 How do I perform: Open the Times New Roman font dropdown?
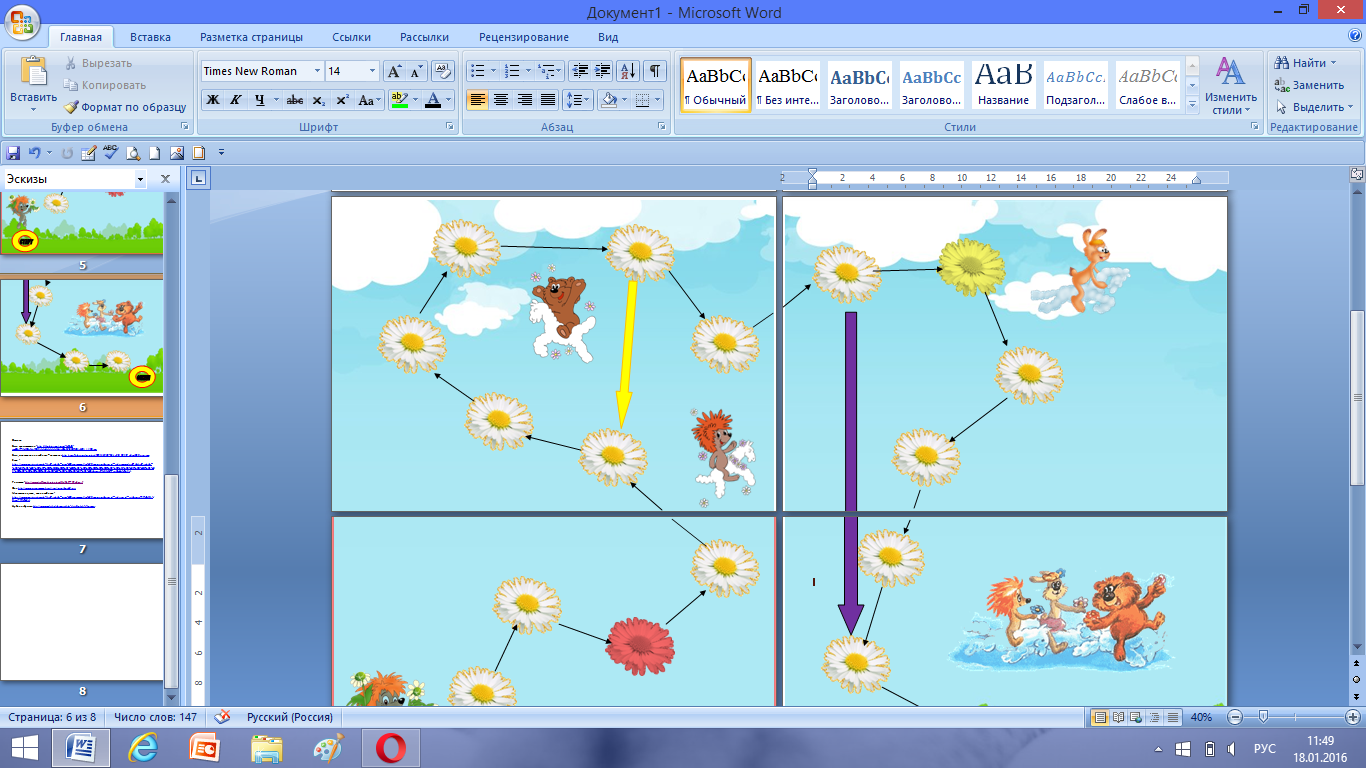coord(317,71)
